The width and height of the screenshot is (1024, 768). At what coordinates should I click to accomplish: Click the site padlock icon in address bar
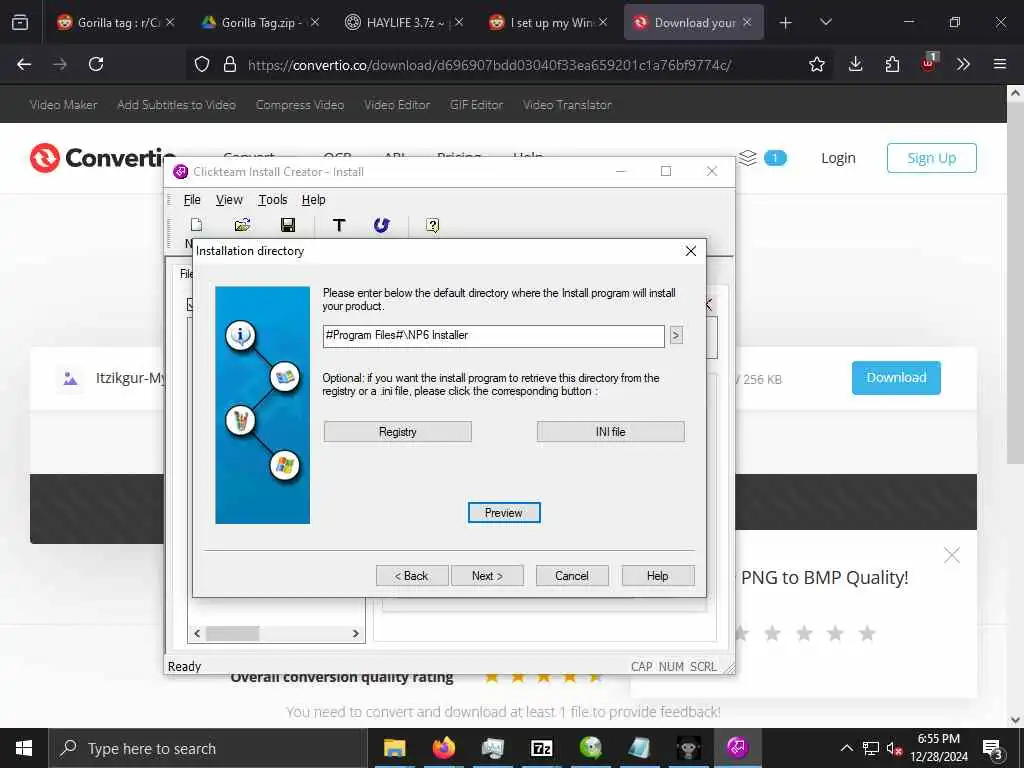coord(229,64)
